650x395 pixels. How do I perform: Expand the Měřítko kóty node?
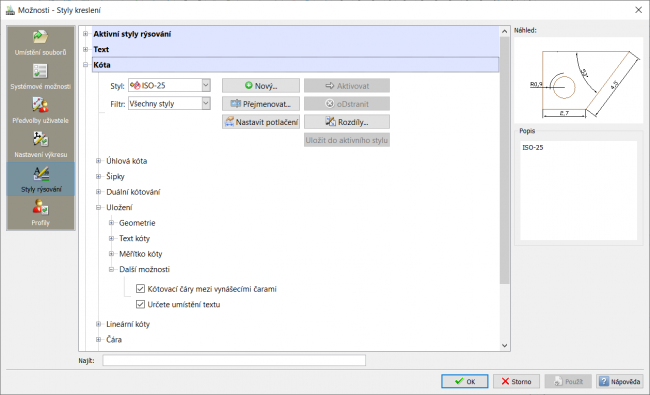tap(111, 254)
